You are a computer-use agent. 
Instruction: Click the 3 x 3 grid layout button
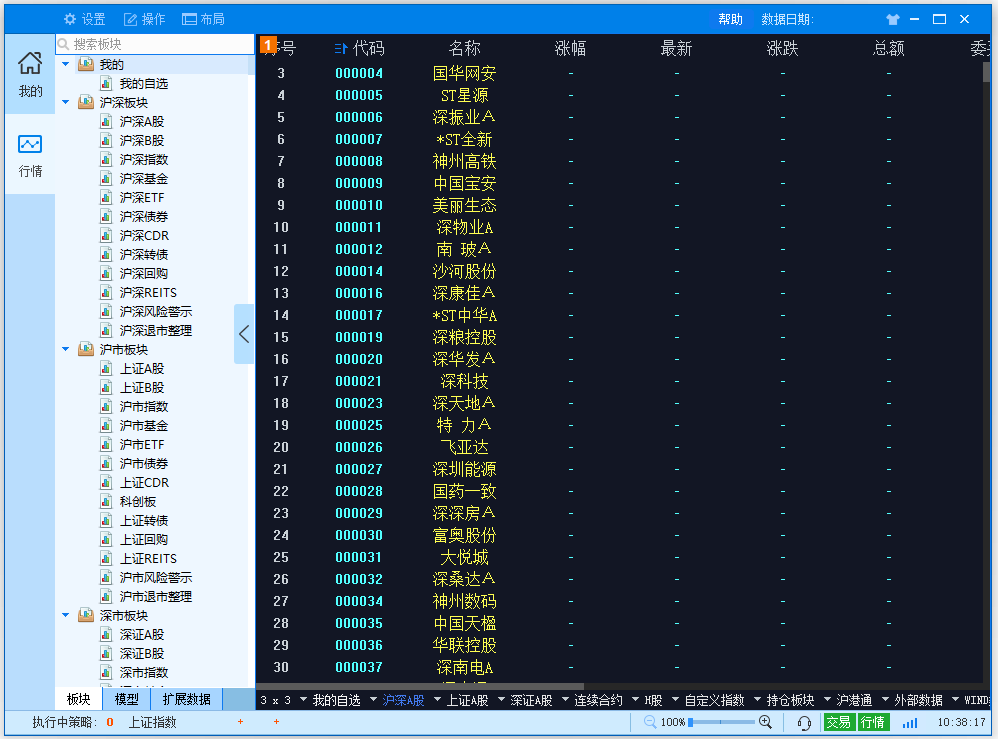point(276,700)
